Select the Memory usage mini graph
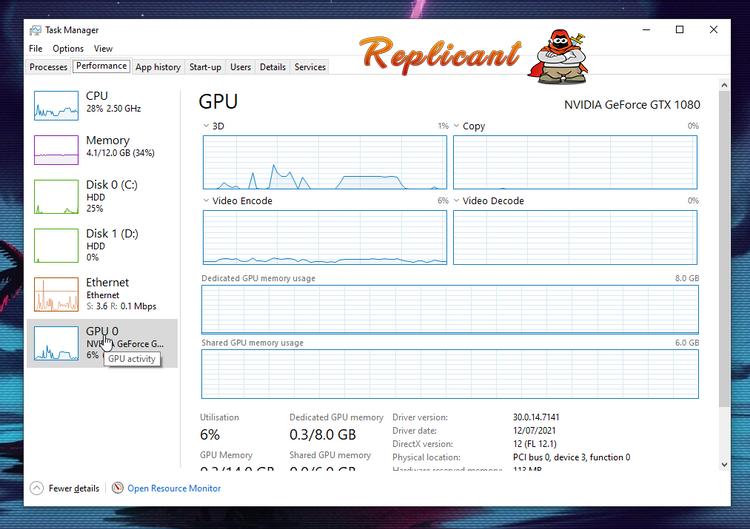Image resolution: width=750 pixels, height=529 pixels. (x=56, y=150)
